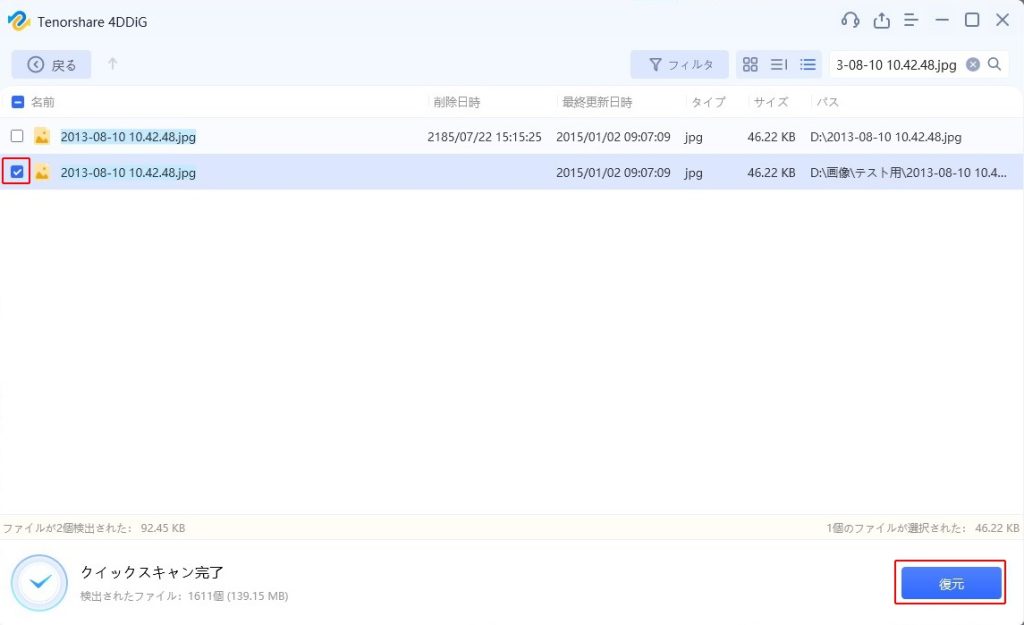
Task: Click image icon of file in D:\ root
Action: (x=42, y=136)
